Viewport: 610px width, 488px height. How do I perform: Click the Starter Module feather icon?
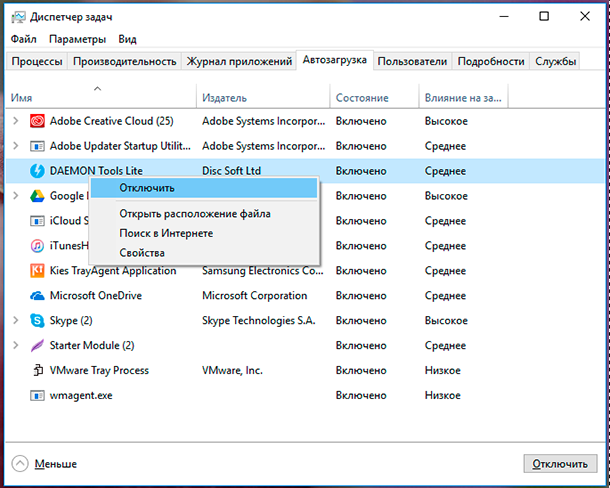[x=37, y=345]
